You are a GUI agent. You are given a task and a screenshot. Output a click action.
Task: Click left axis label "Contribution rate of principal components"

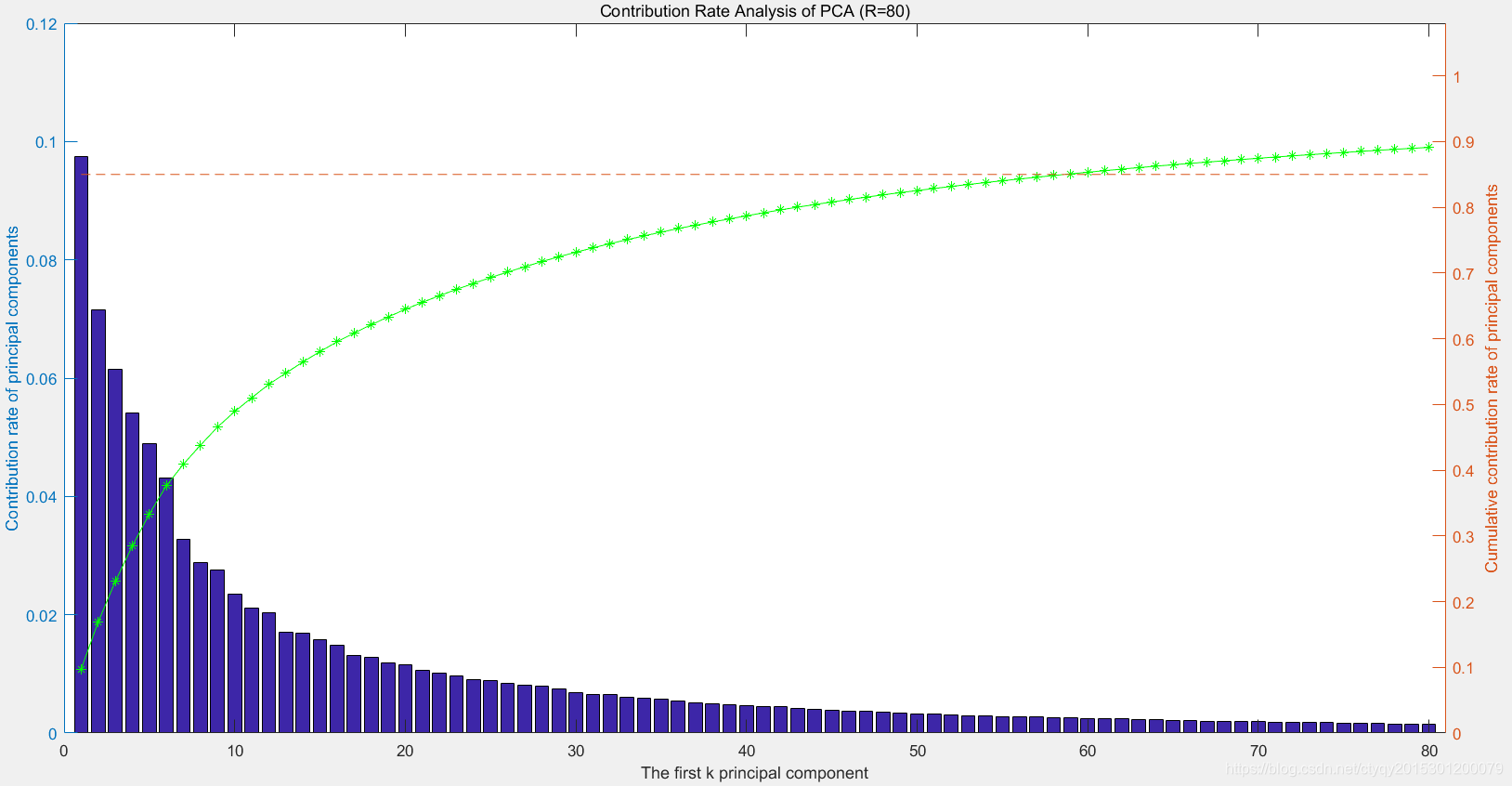(x=12, y=378)
